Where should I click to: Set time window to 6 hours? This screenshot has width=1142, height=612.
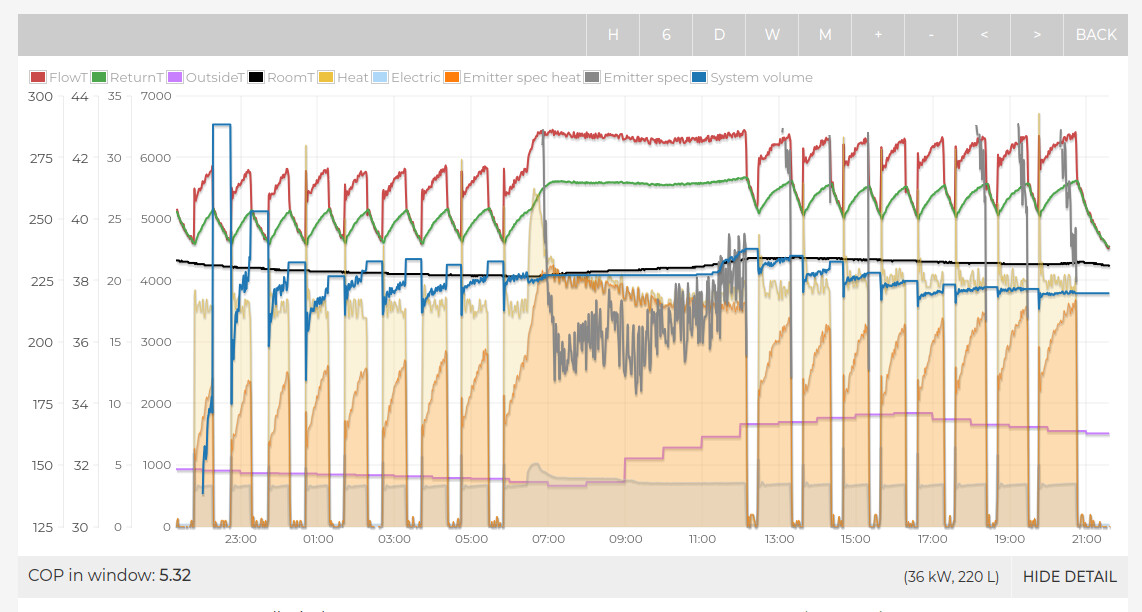tap(666, 35)
